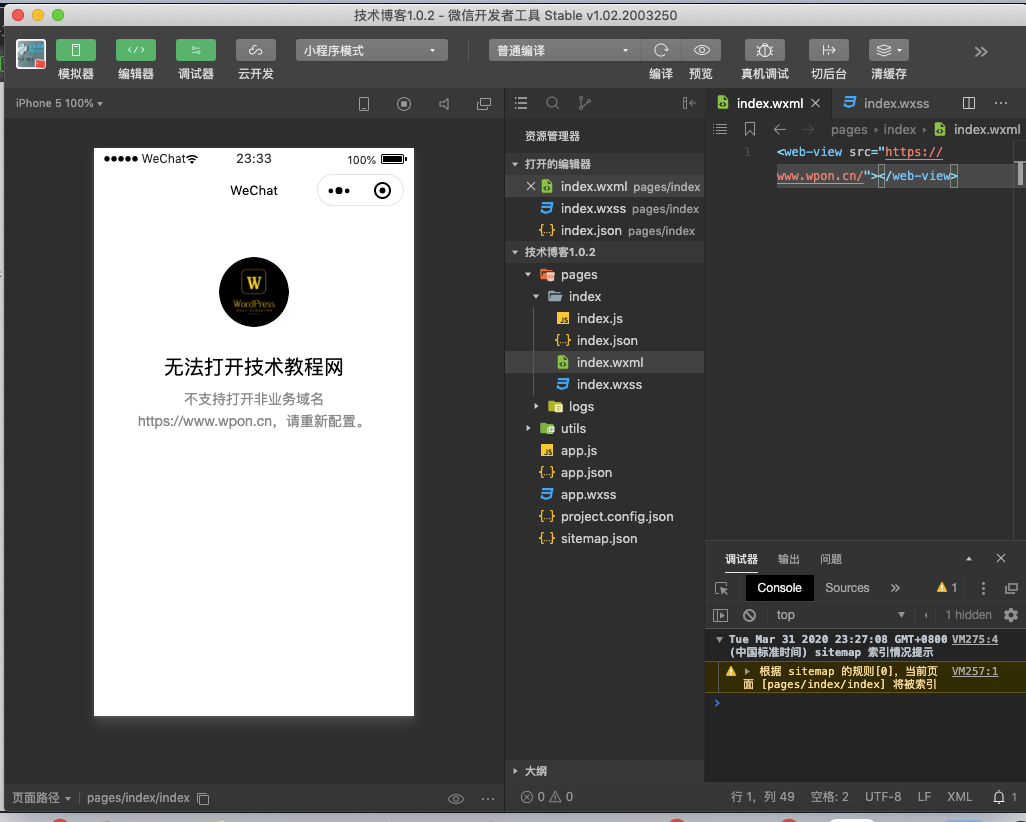
Task: Select index.json pages/index in open editors
Action: [604, 230]
